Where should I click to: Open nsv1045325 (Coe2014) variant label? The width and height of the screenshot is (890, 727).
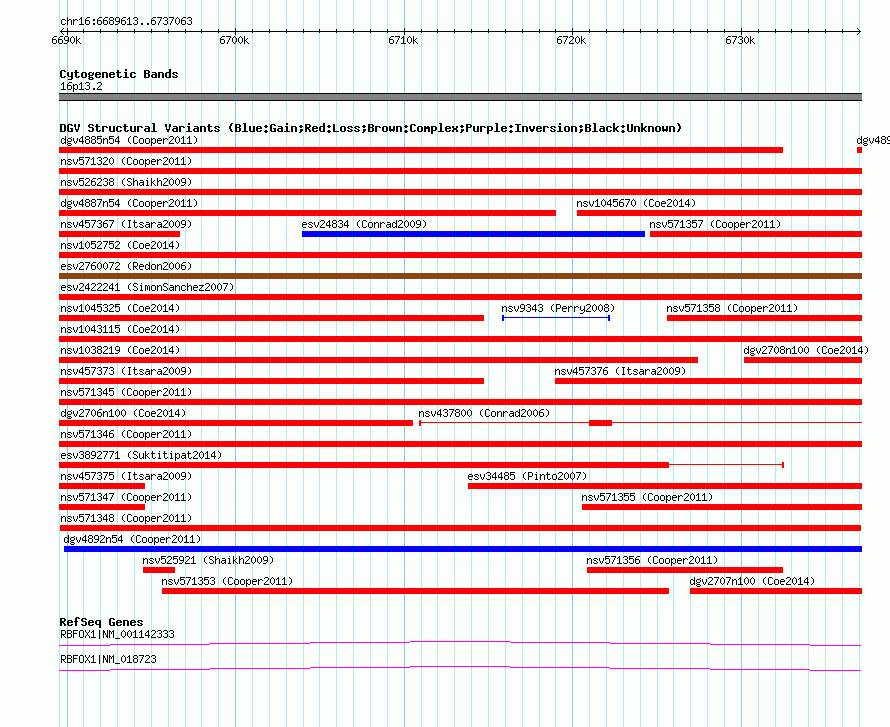pyautogui.click(x=120, y=308)
